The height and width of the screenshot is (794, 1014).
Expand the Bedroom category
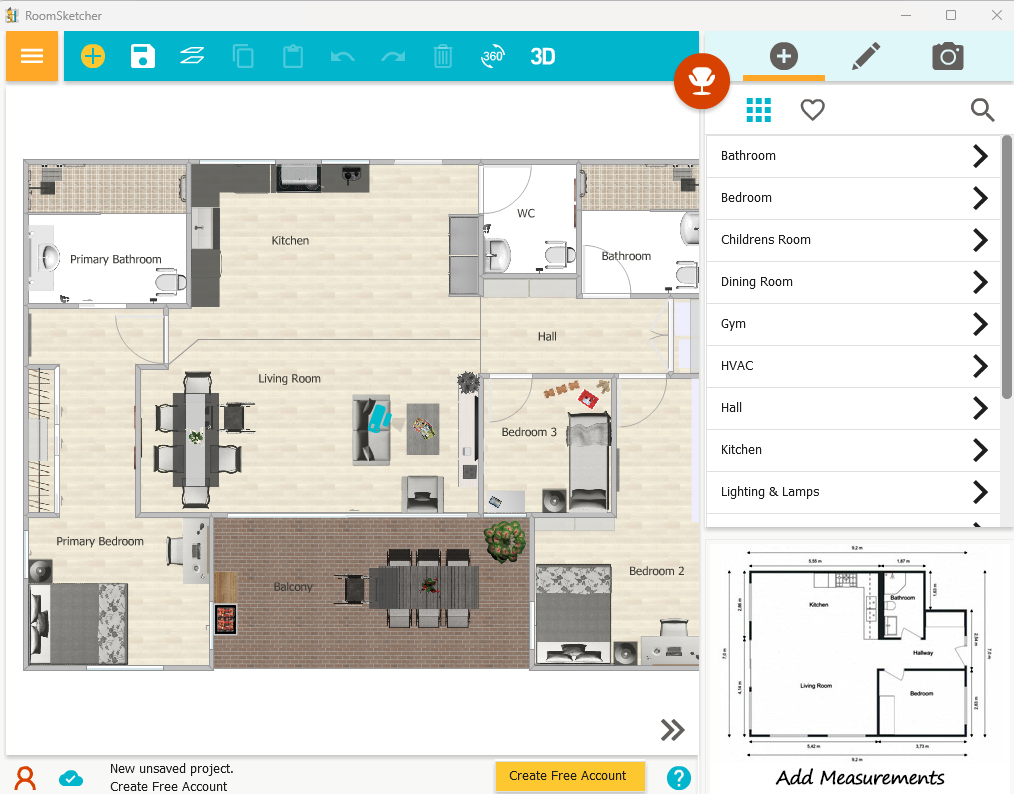click(x=853, y=198)
